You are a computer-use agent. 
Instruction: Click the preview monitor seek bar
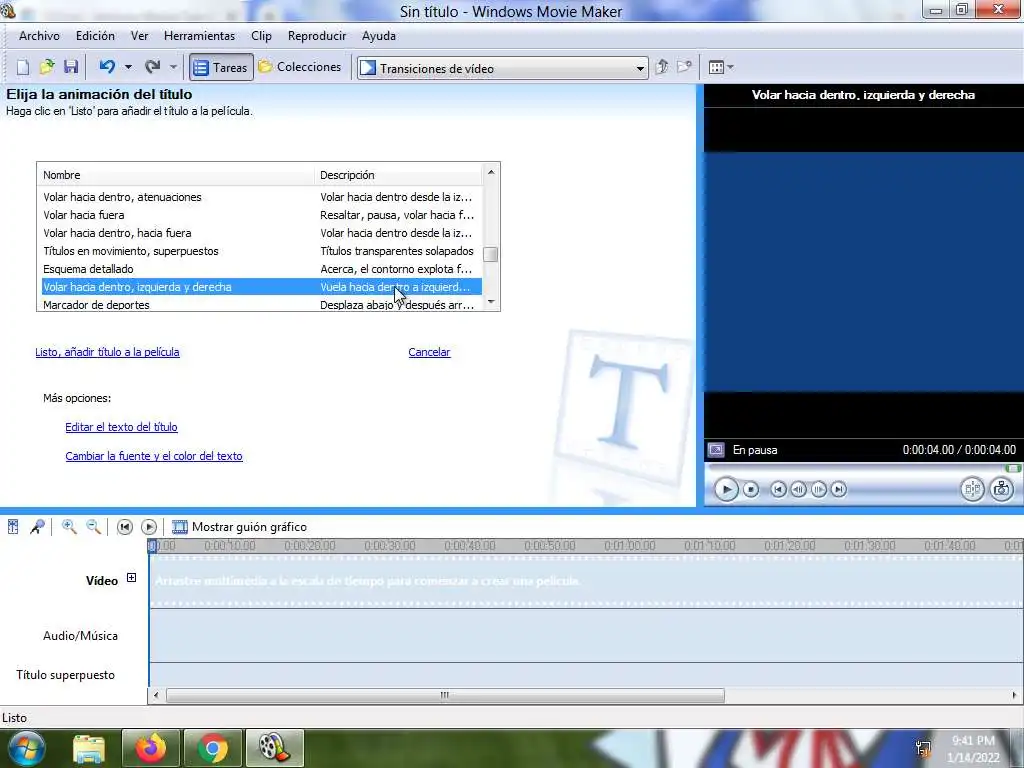pyautogui.click(x=863, y=468)
